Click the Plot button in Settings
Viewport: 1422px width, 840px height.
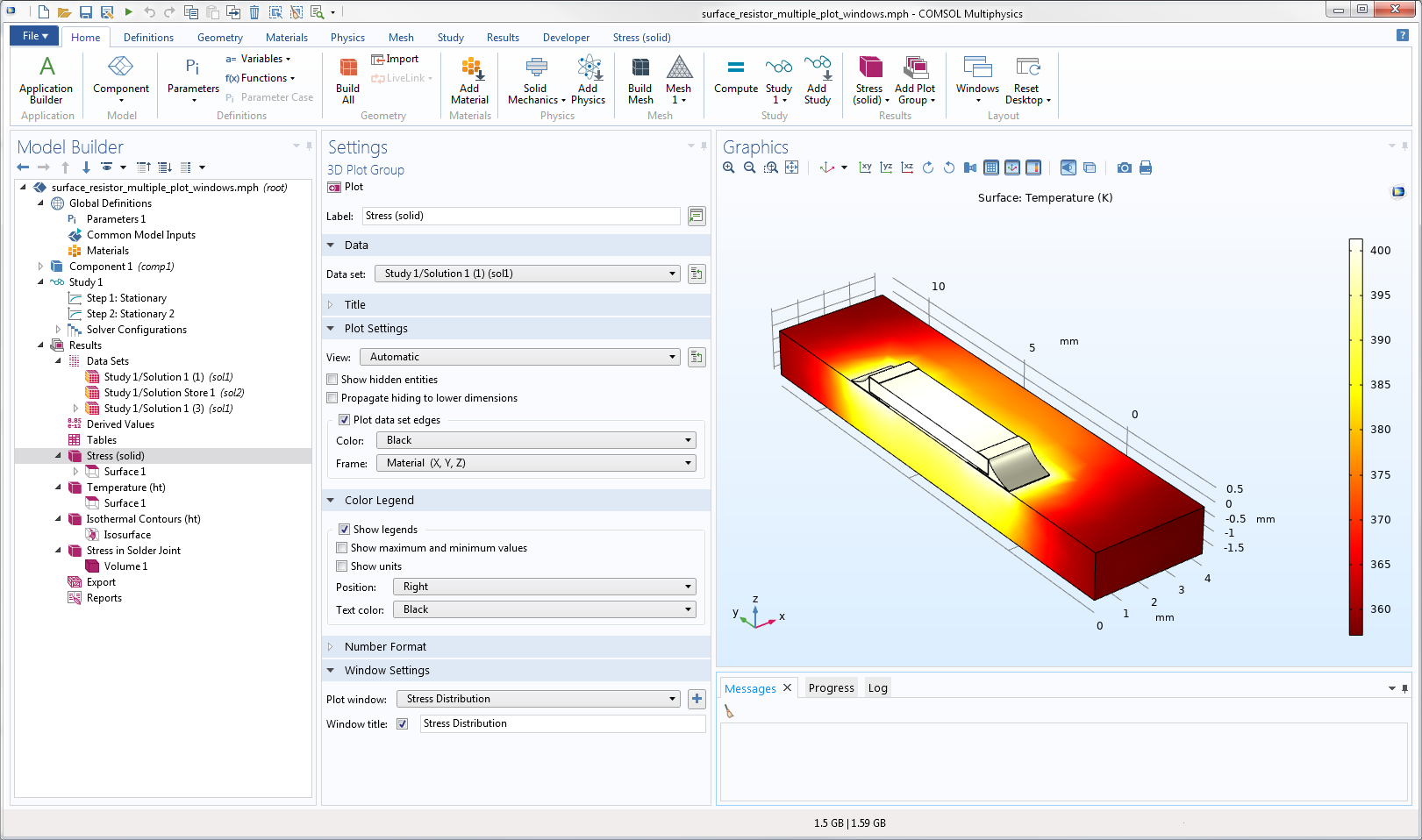346,187
